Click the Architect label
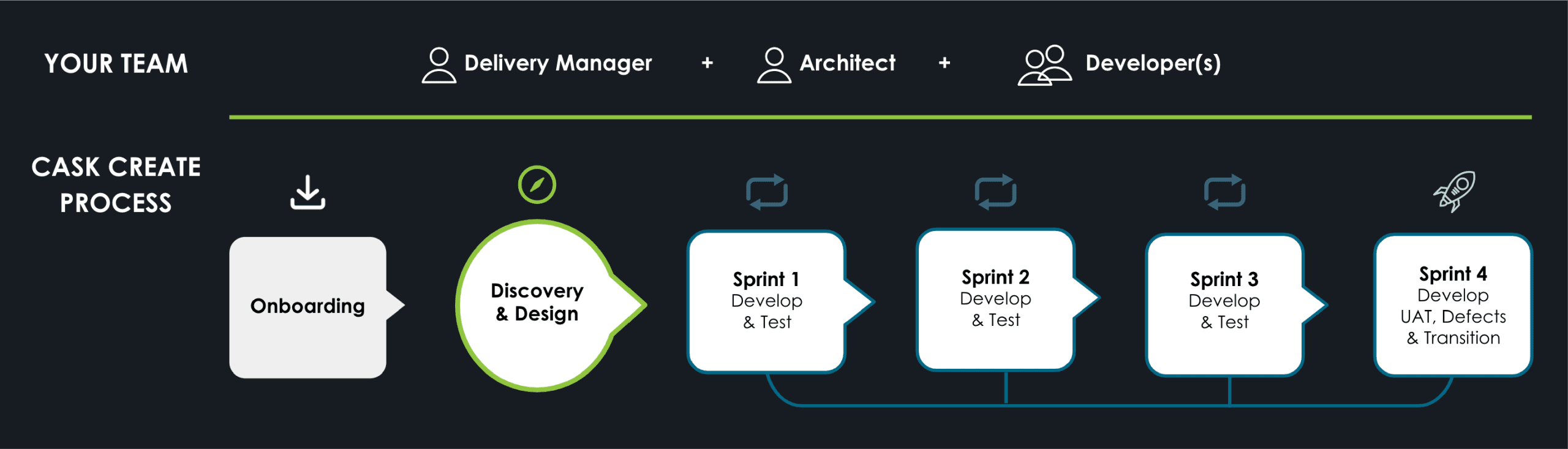The image size is (1568, 449). click(848, 63)
